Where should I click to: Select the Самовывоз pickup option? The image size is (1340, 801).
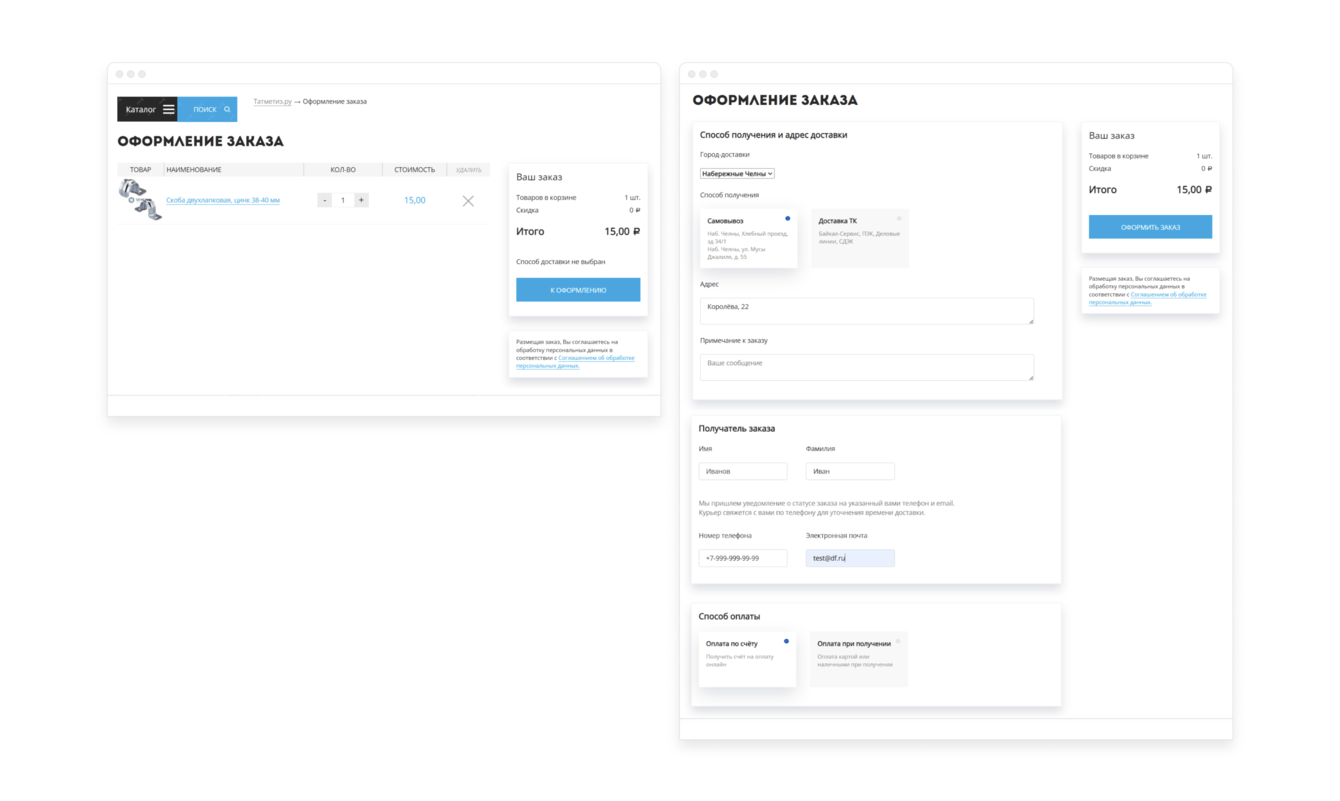pos(748,239)
